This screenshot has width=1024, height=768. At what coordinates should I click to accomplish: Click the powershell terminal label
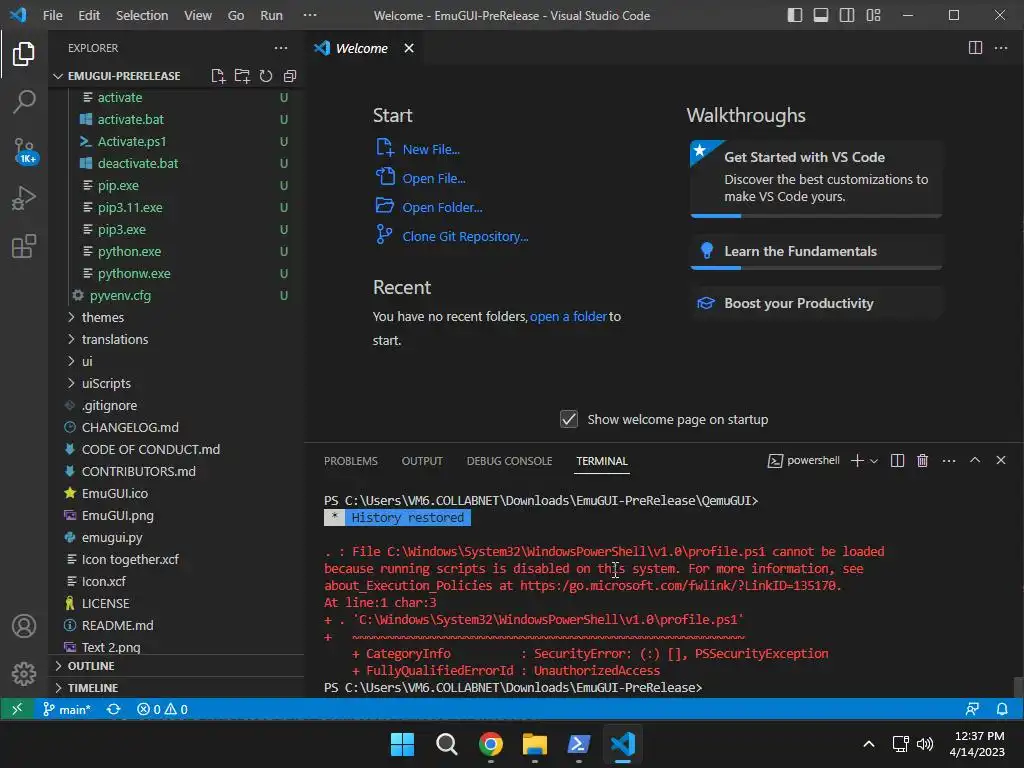803,460
